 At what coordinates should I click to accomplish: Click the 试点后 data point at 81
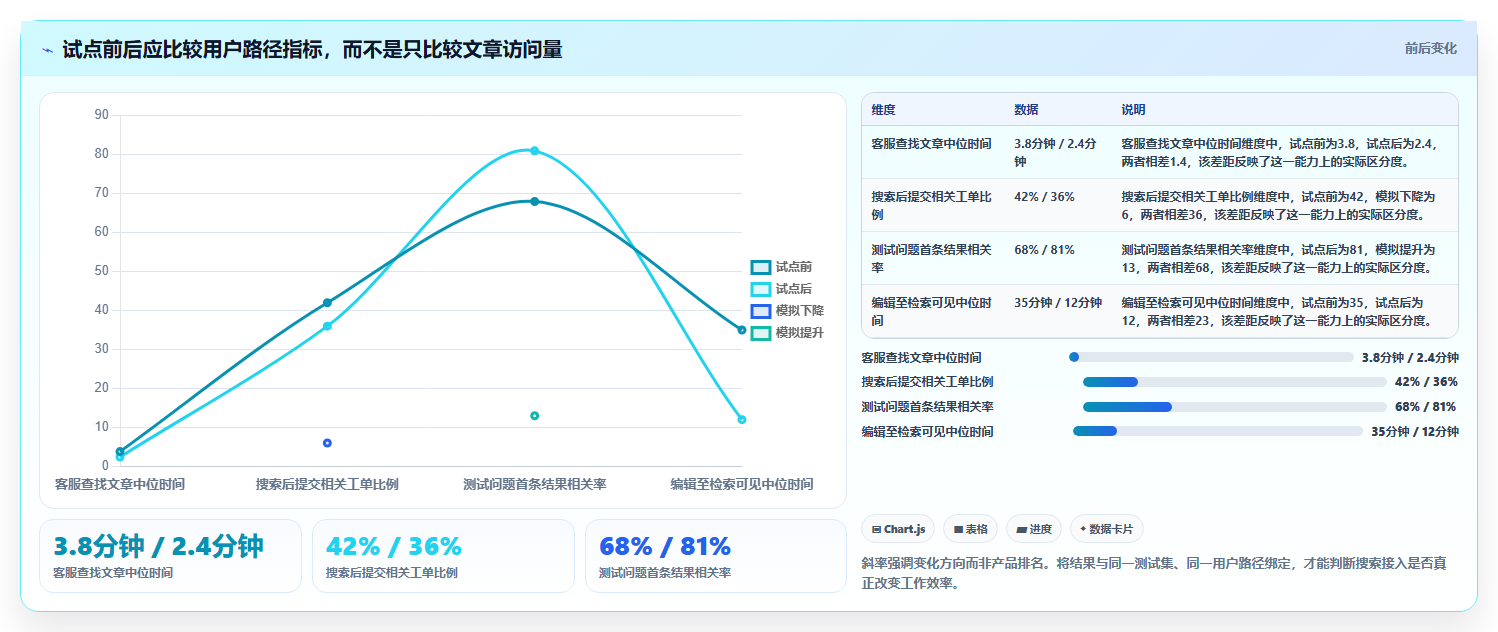point(534,151)
